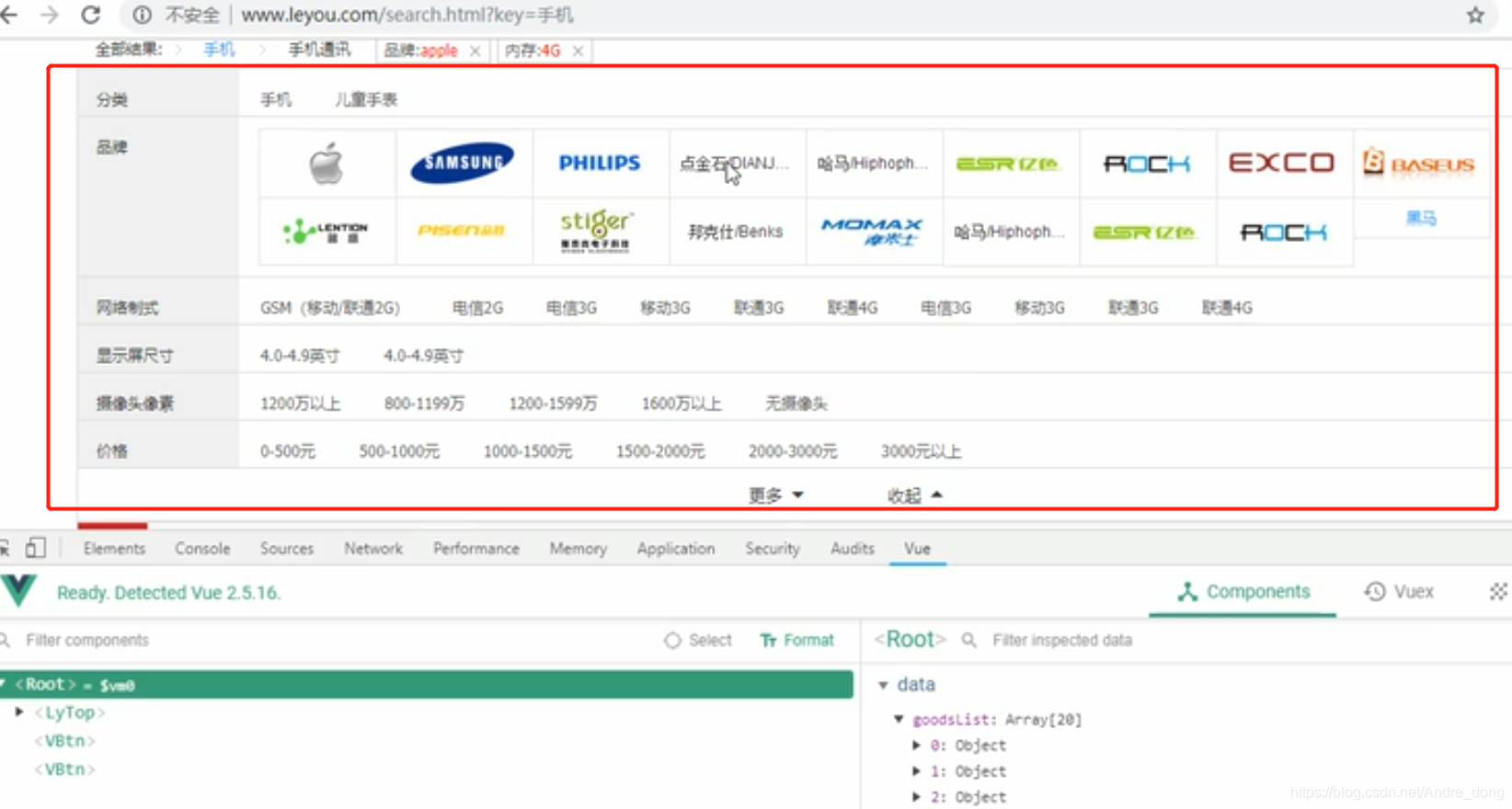Remove the apple brand filter tag
1512x809 pixels.
click(475, 51)
